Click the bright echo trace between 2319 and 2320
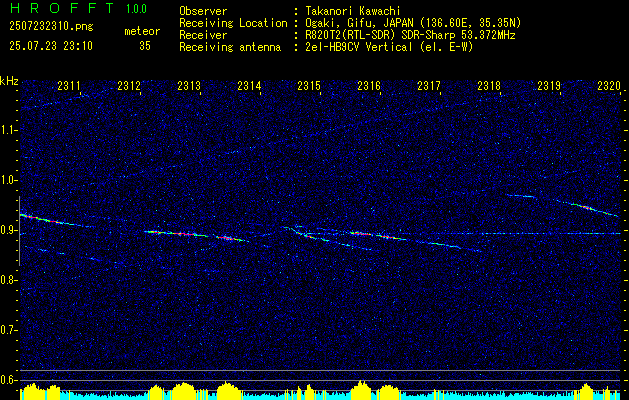 586,208
